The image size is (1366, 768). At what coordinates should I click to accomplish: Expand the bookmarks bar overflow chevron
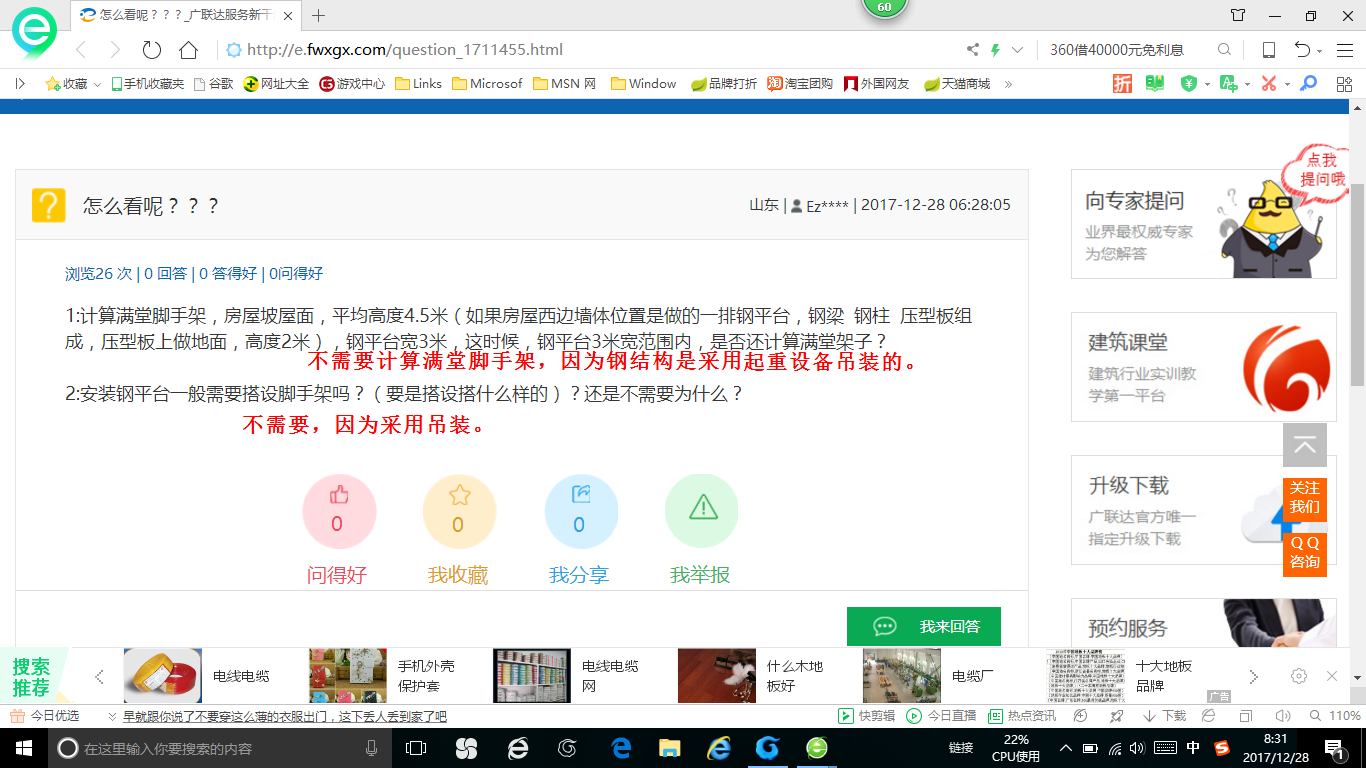point(1008,84)
